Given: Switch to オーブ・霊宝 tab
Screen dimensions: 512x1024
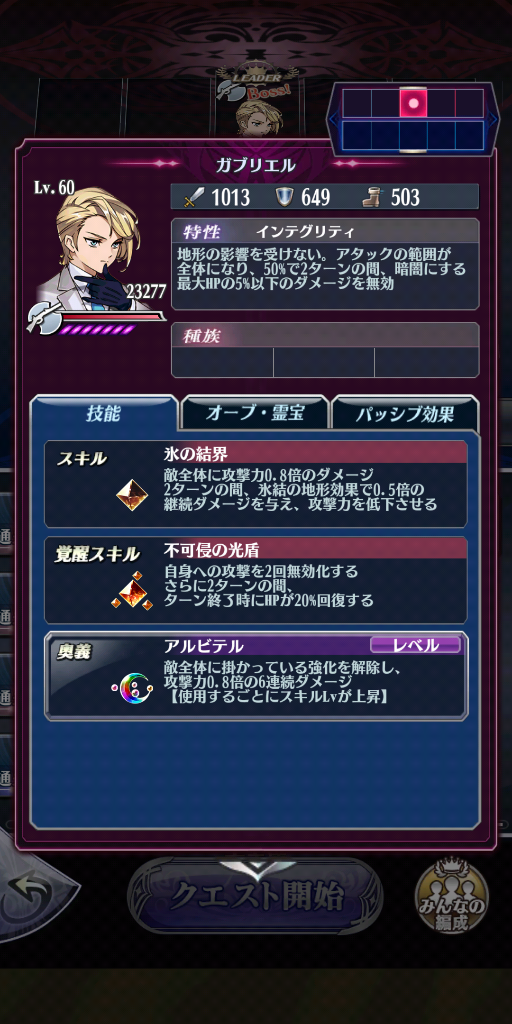Looking at the screenshot, I should [x=255, y=413].
